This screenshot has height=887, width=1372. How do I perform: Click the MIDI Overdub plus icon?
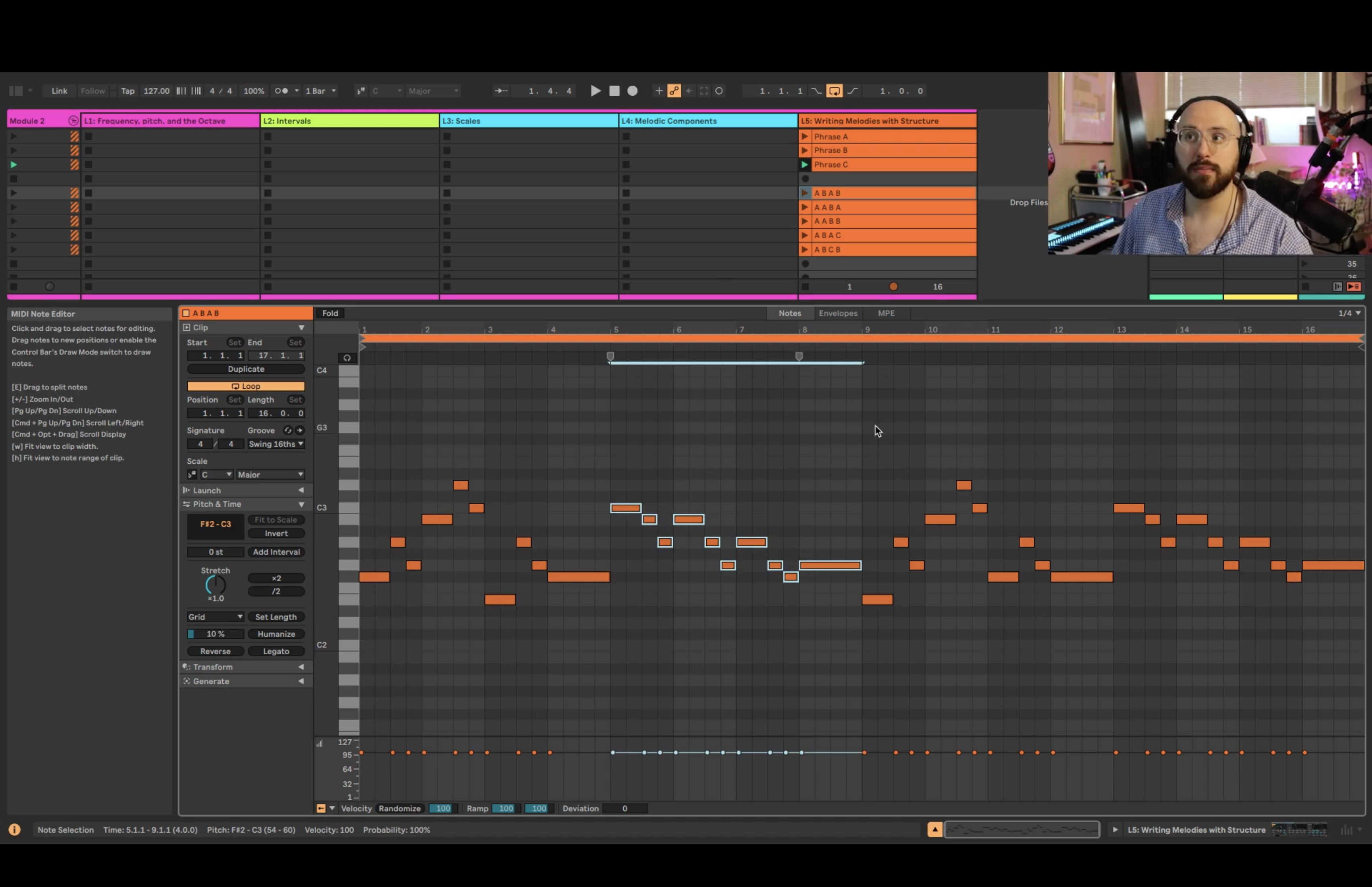pos(659,91)
